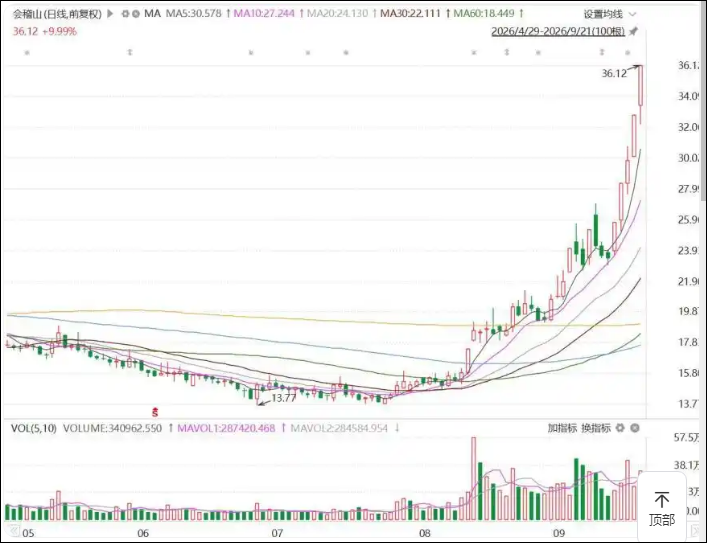The image size is (707, 543).
Task: Jump to the top with the 顶部 button
Action: coord(662,510)
